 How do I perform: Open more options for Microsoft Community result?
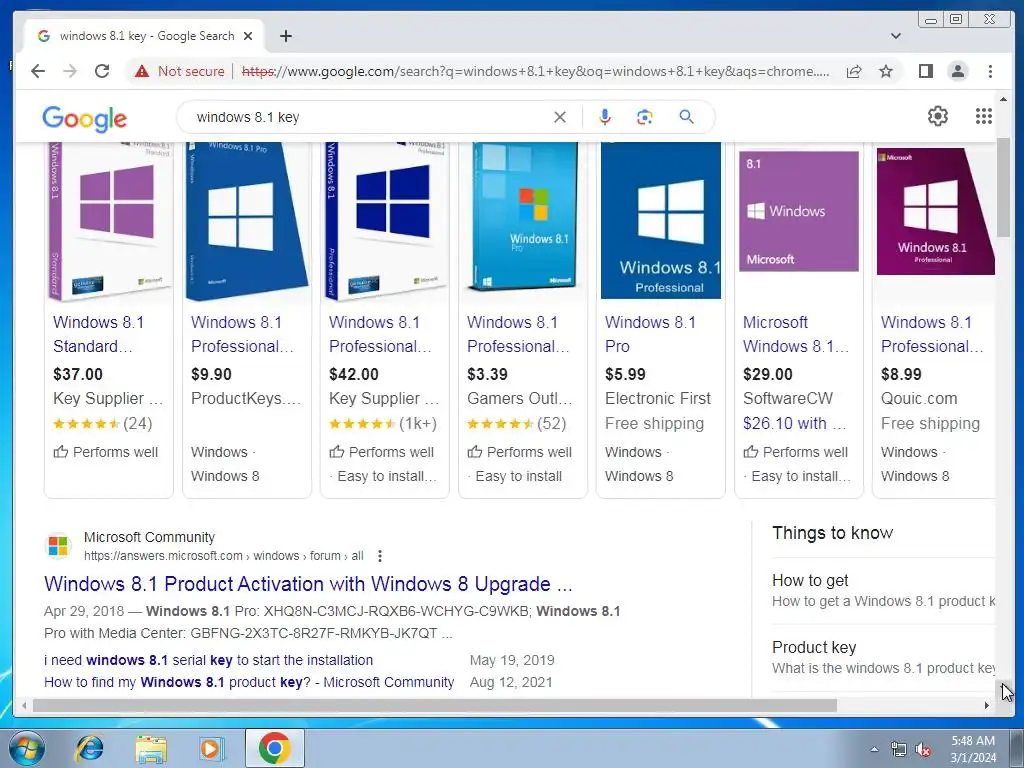(x=379, y=556)
